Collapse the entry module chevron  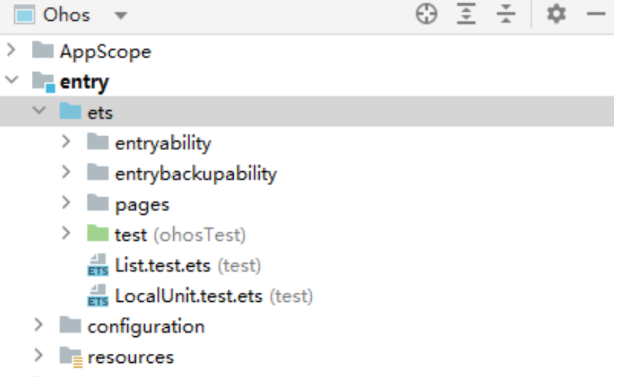point(12,80)
